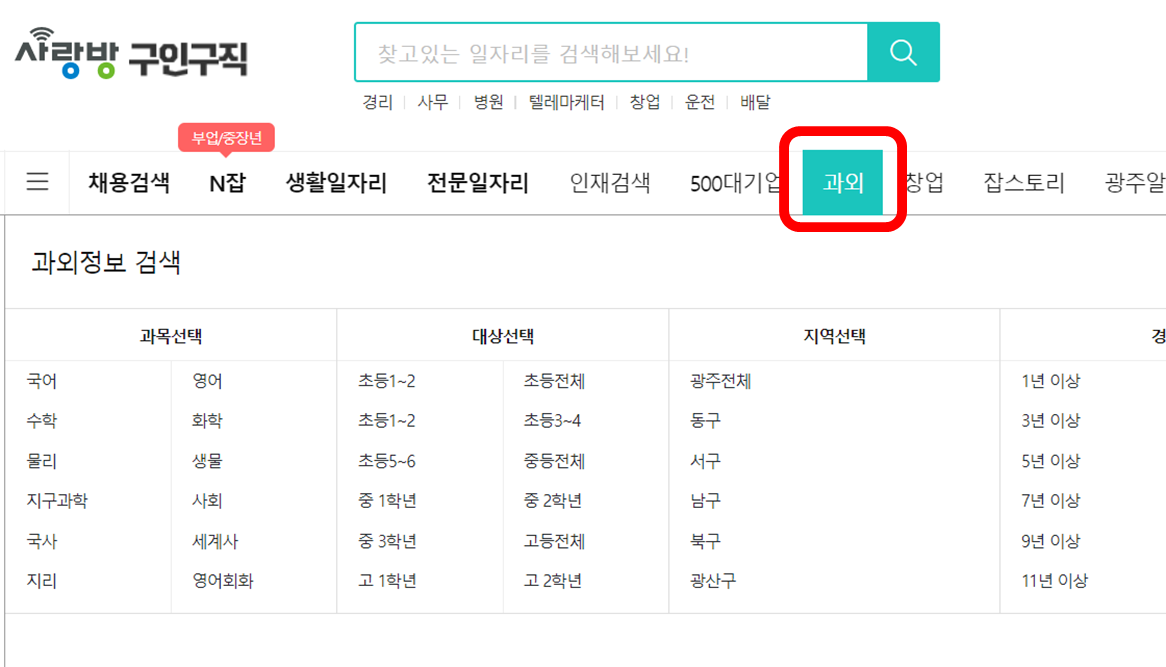Open the 잡스토리 section
The width and height of the screenshot is (1166, 667).
(x=1022, y=182)
